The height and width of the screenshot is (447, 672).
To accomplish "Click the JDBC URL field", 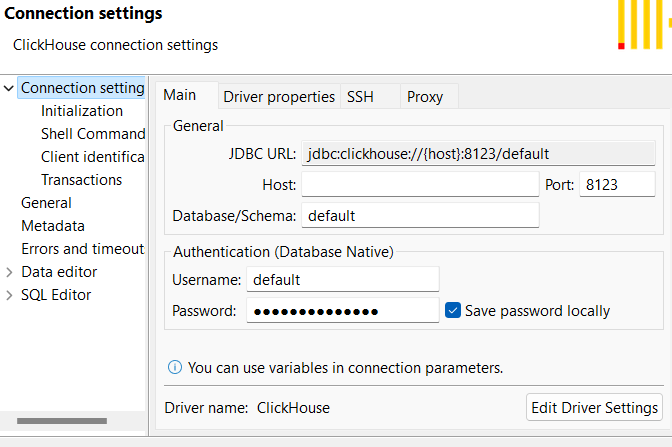I will pyautogui.click(x=478, y=153).
